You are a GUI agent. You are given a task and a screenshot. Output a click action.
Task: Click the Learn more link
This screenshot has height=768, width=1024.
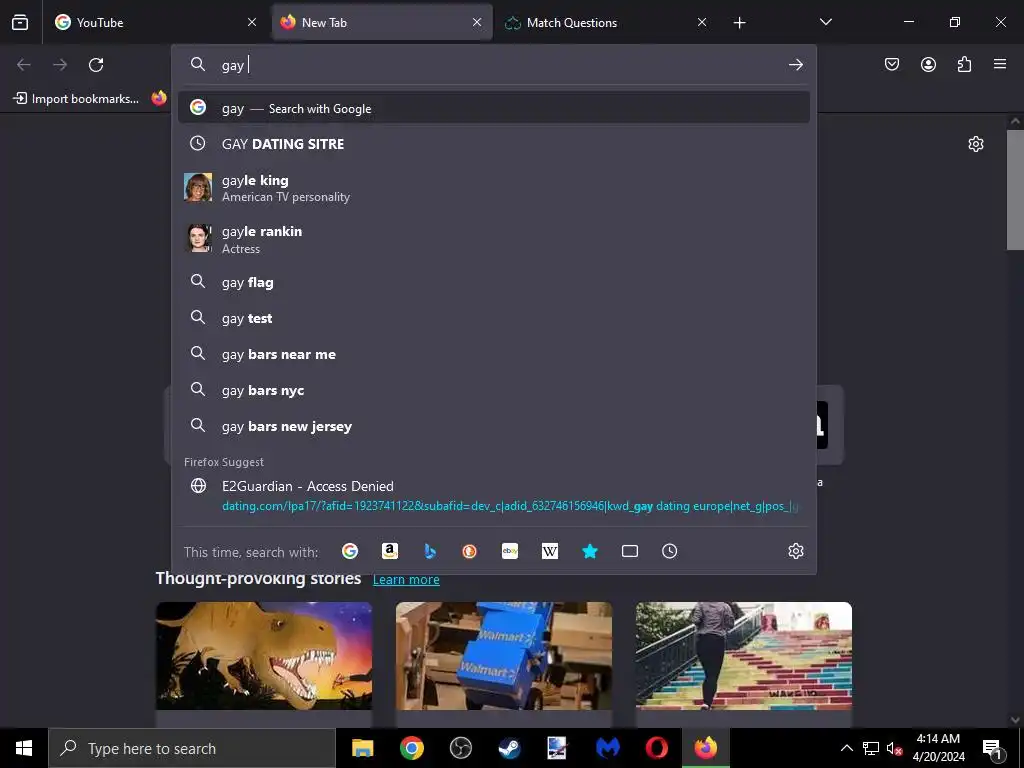406,579
